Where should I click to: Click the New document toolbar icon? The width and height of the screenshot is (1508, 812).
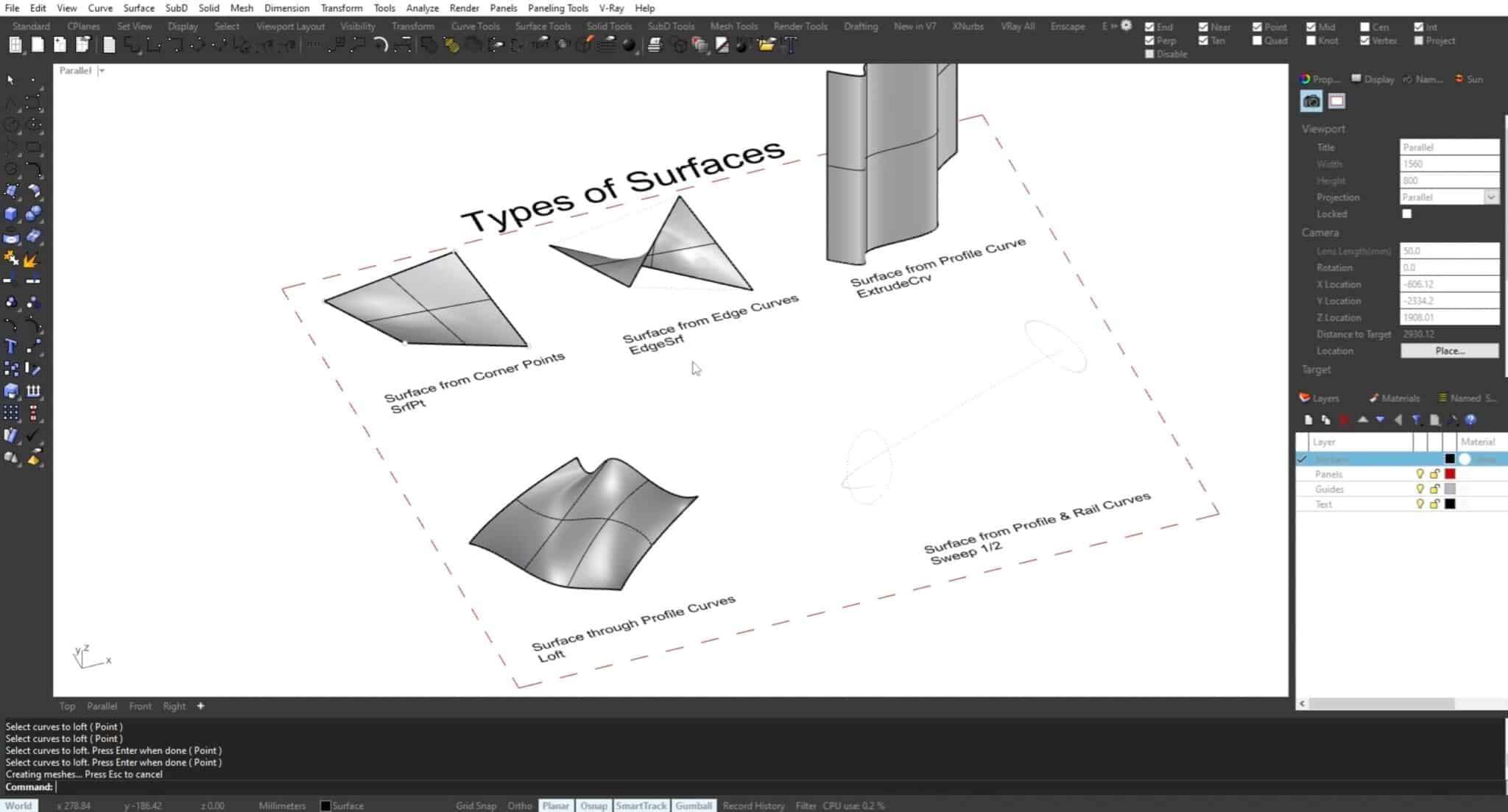click(x=38, y=45)
